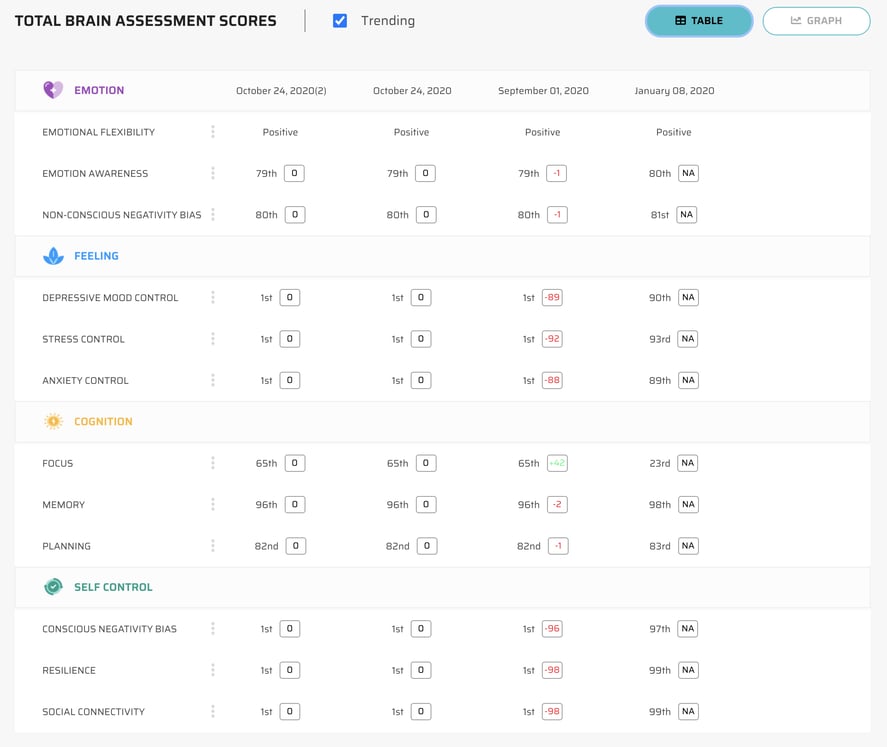Uncheck the Trending checkbox
This screenshot has height=747, width=887.
[x=337, y=20]
